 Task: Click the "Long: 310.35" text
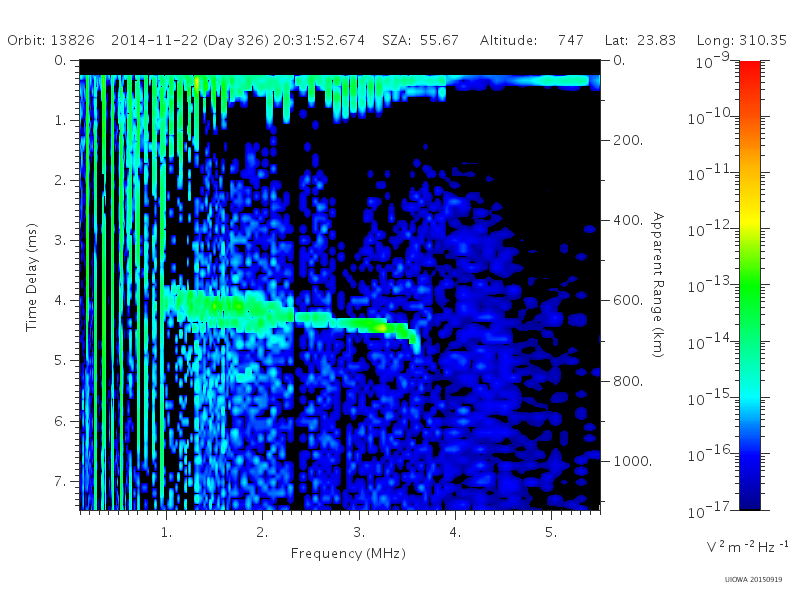pyautogui.click(x=742, y=40)
